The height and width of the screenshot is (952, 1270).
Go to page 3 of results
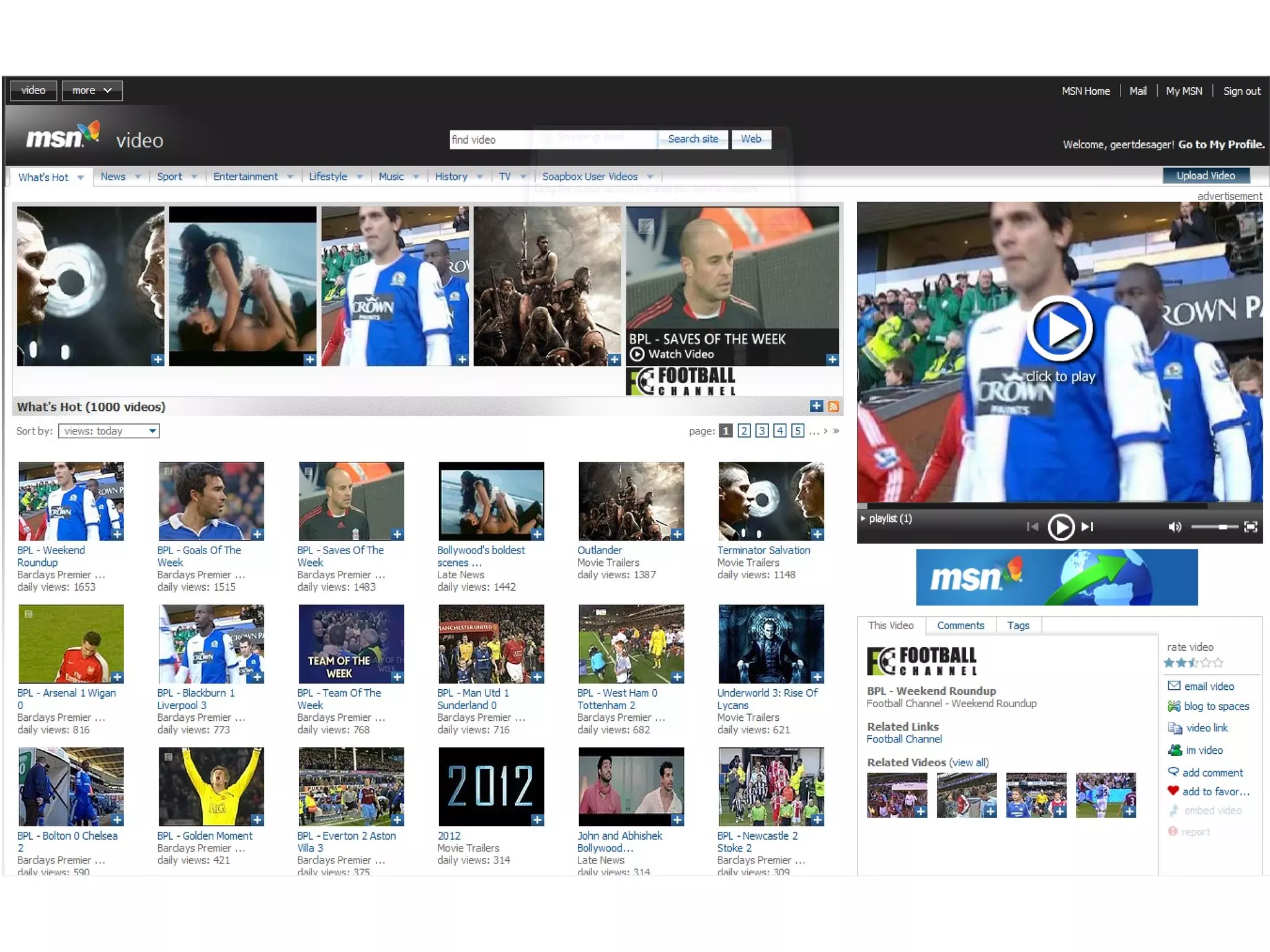[762, 431]
